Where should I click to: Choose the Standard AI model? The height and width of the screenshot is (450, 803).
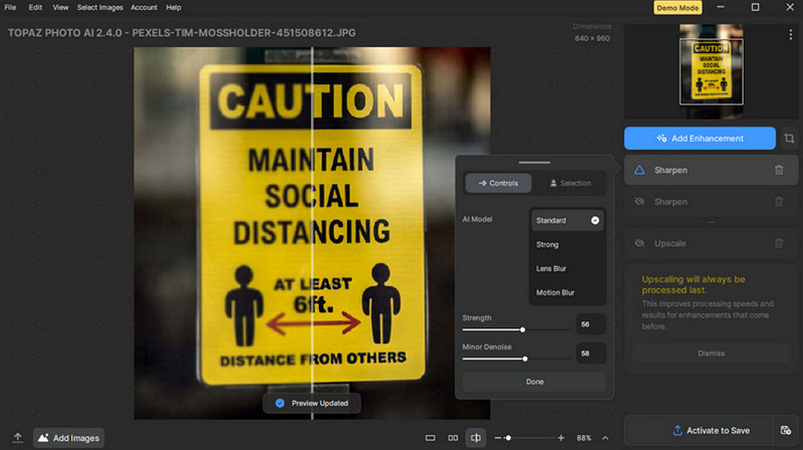click(x=567, y=220)
